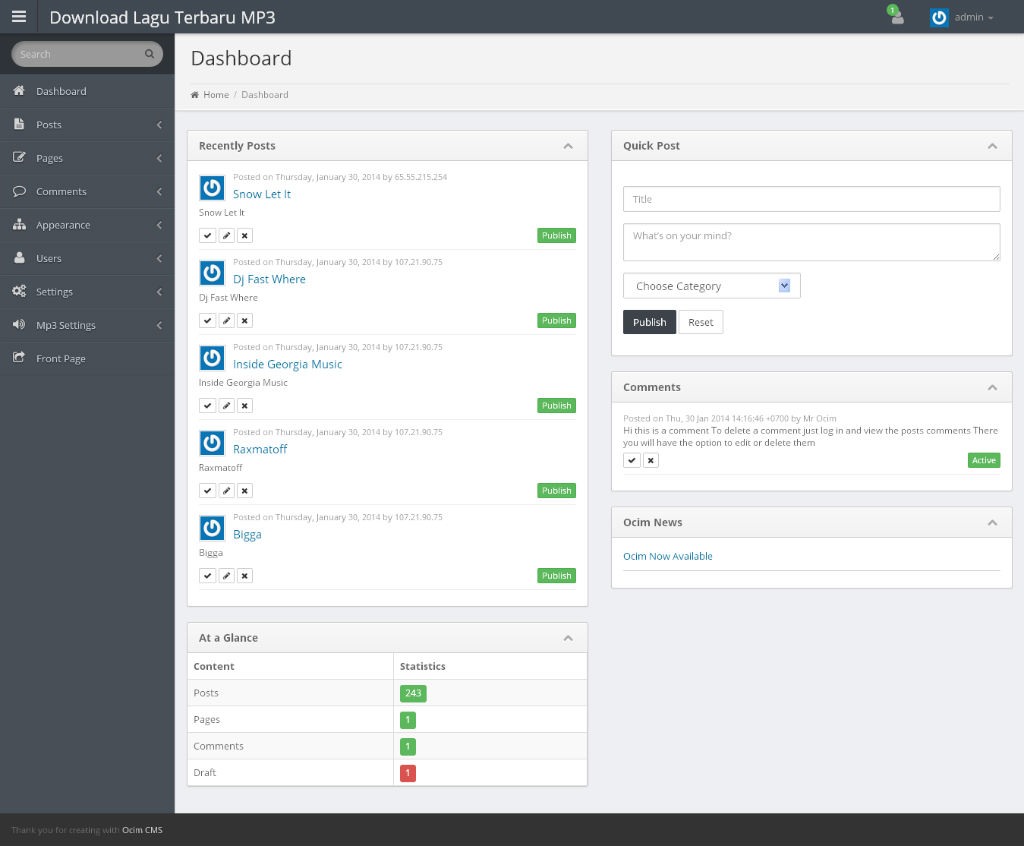Toggle the Publish status badge for Raxmatoff
This screenshot has height=846, width=1024.
click(556, 491)
